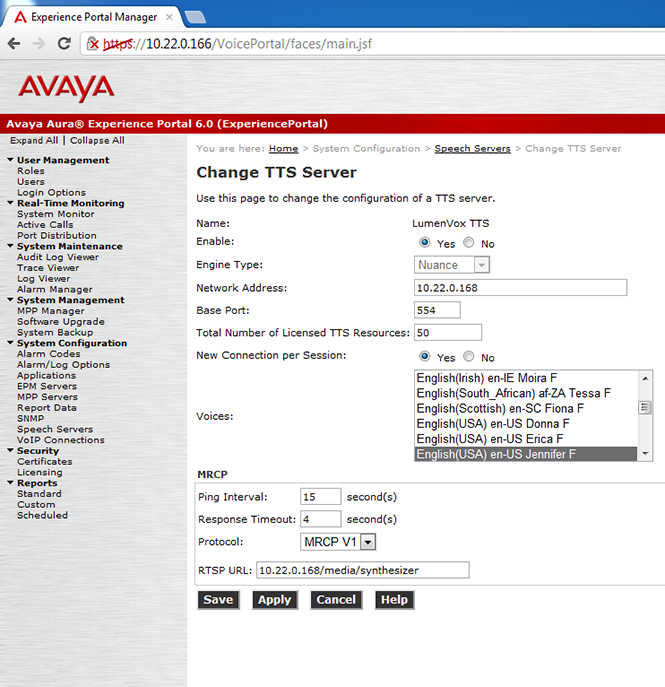This screenshot has width=665, height=687.
Task: Click the Cancel button
Action: pos(336,599)
